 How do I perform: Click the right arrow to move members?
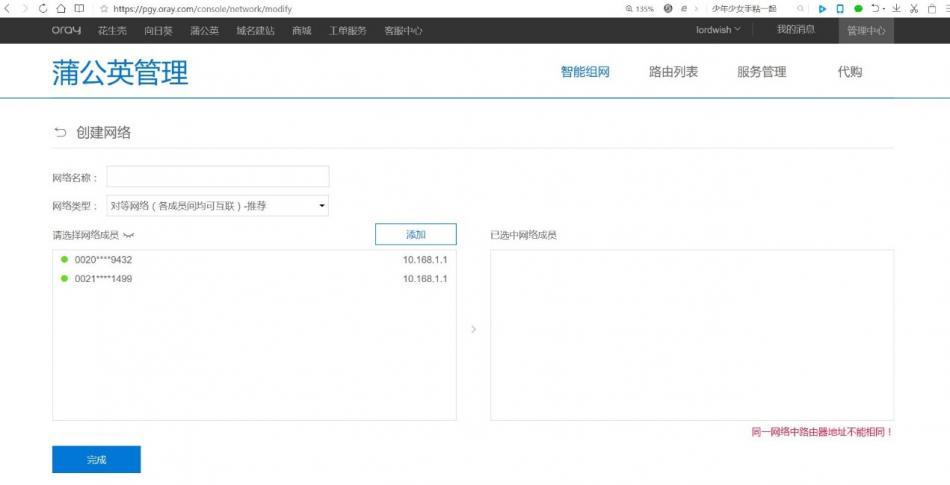coord(473,329)
